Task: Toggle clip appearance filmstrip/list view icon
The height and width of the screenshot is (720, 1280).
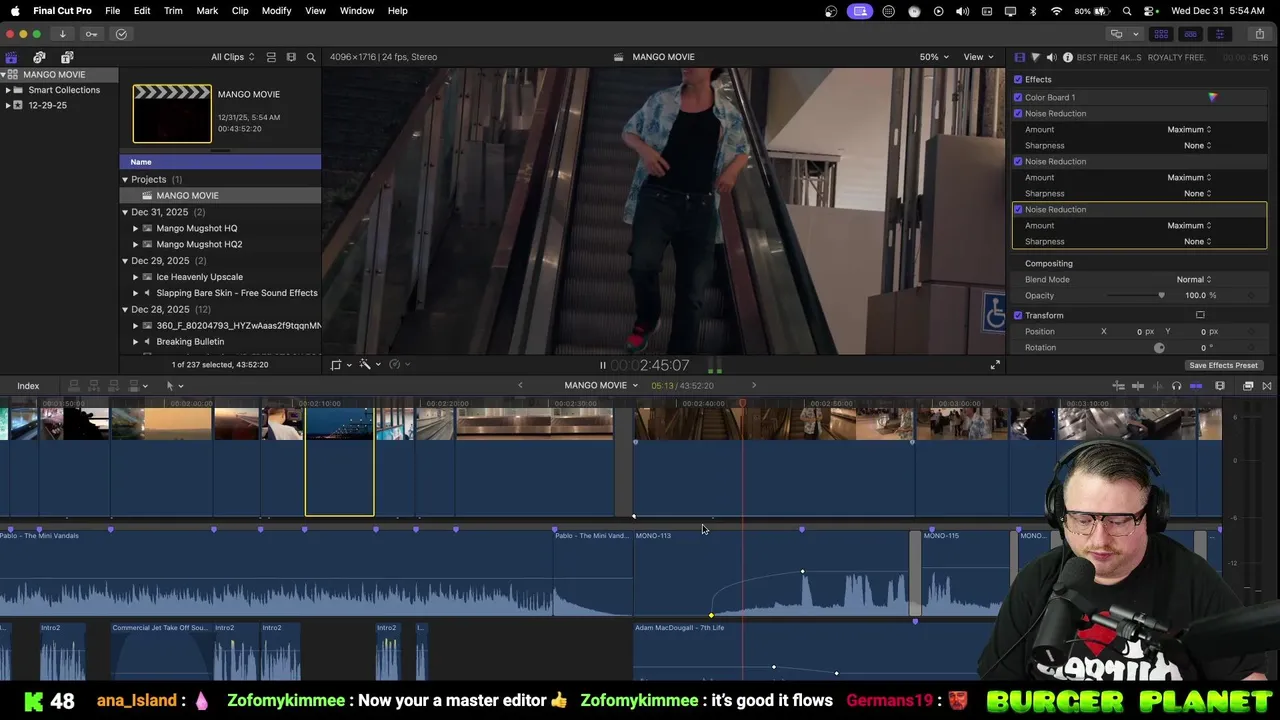Action: coord(271,57)
